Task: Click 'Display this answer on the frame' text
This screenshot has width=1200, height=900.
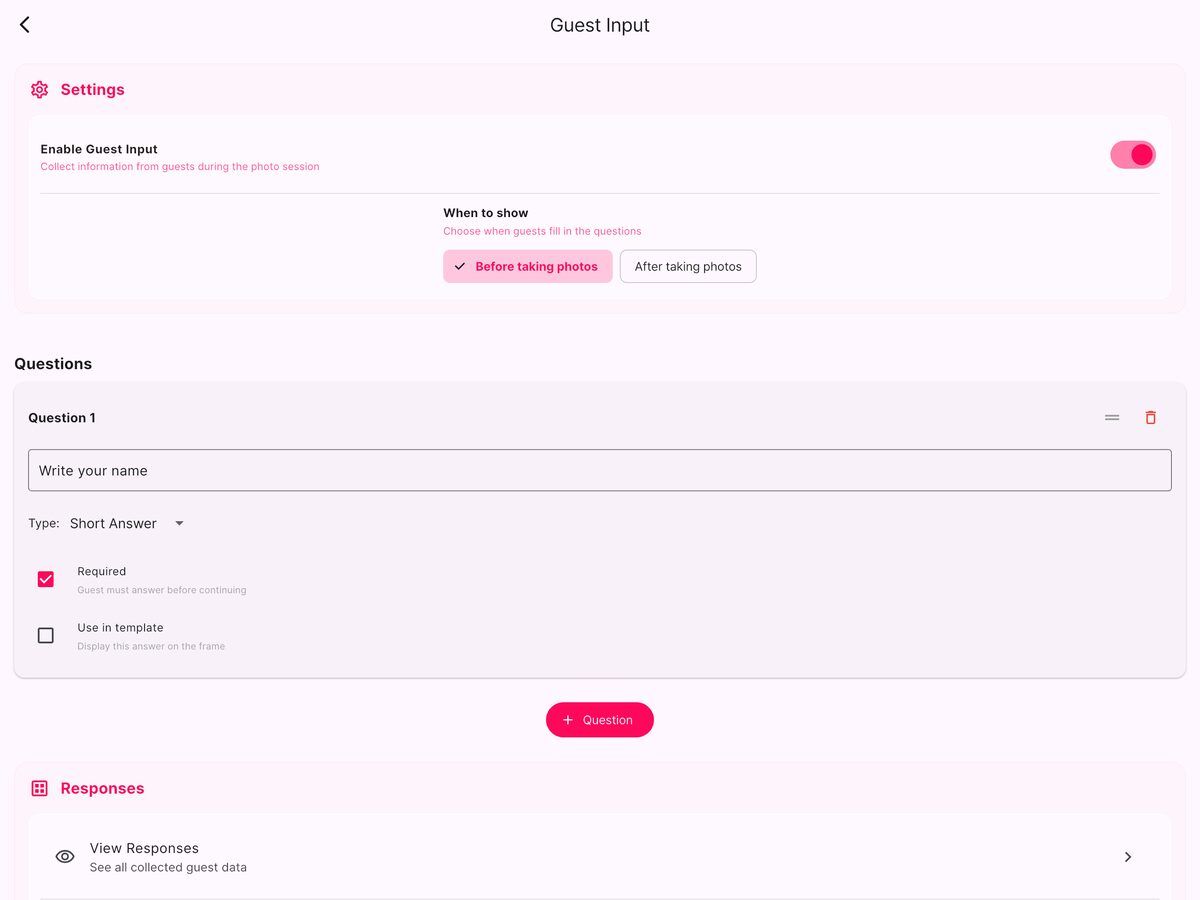Action: [x=151, y=646]
